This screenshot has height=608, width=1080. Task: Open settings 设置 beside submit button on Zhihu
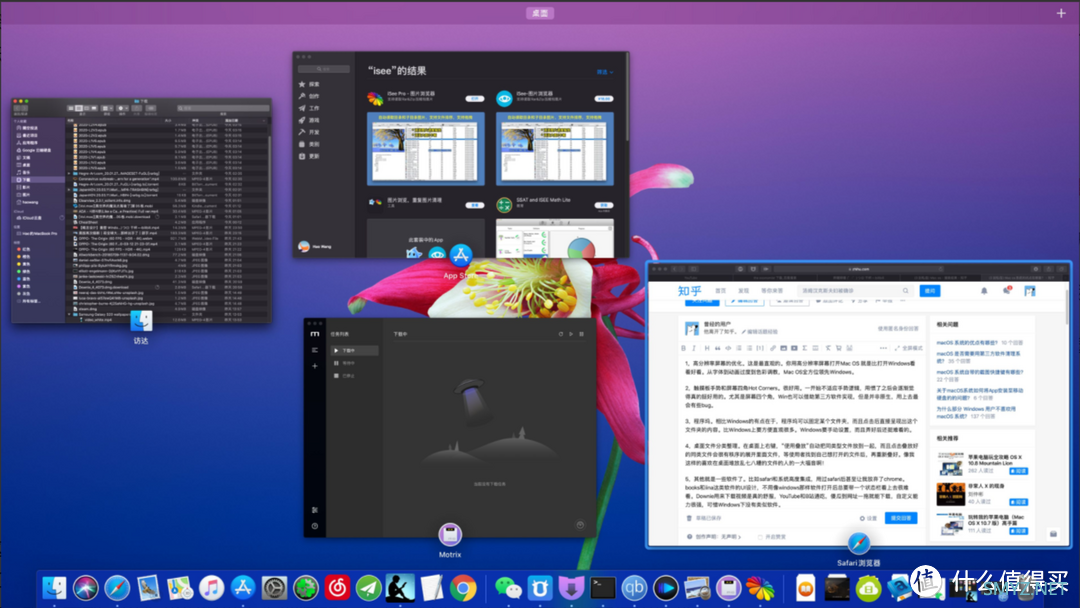click(x=869, y=518)
